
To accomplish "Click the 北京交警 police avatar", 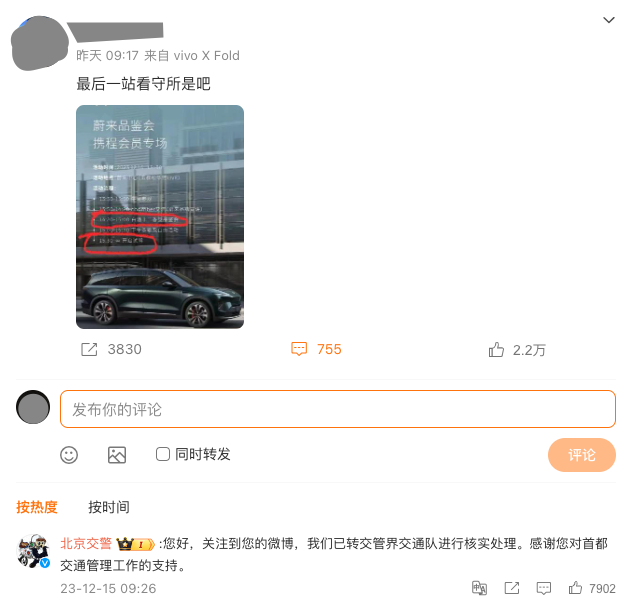I will point(33,551).
